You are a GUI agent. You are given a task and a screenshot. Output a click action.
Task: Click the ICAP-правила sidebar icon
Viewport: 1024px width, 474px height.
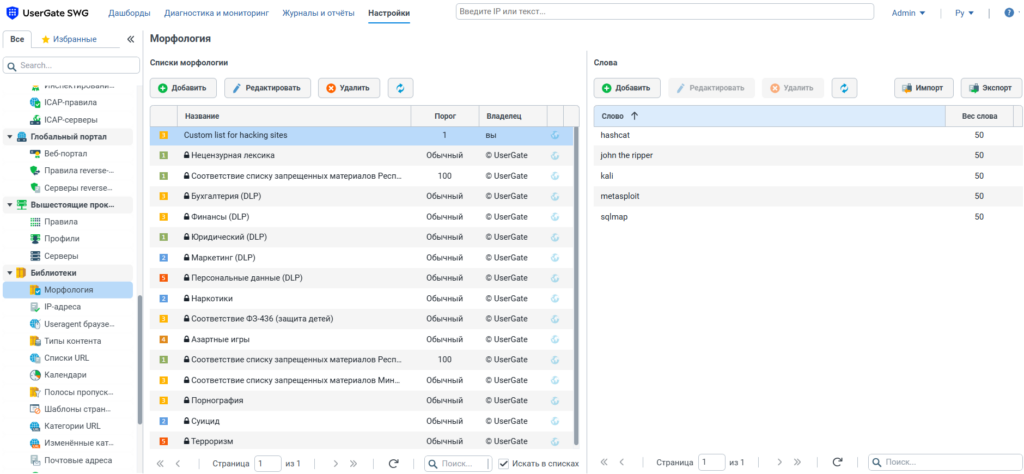click(35, 103)
